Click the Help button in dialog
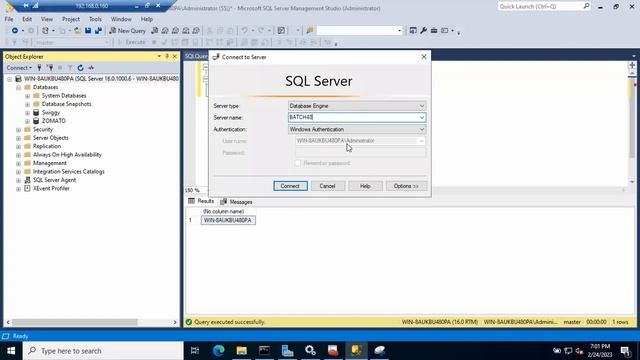Image resolution: width=640 pixels, height=360 pixels. point(365,186)
